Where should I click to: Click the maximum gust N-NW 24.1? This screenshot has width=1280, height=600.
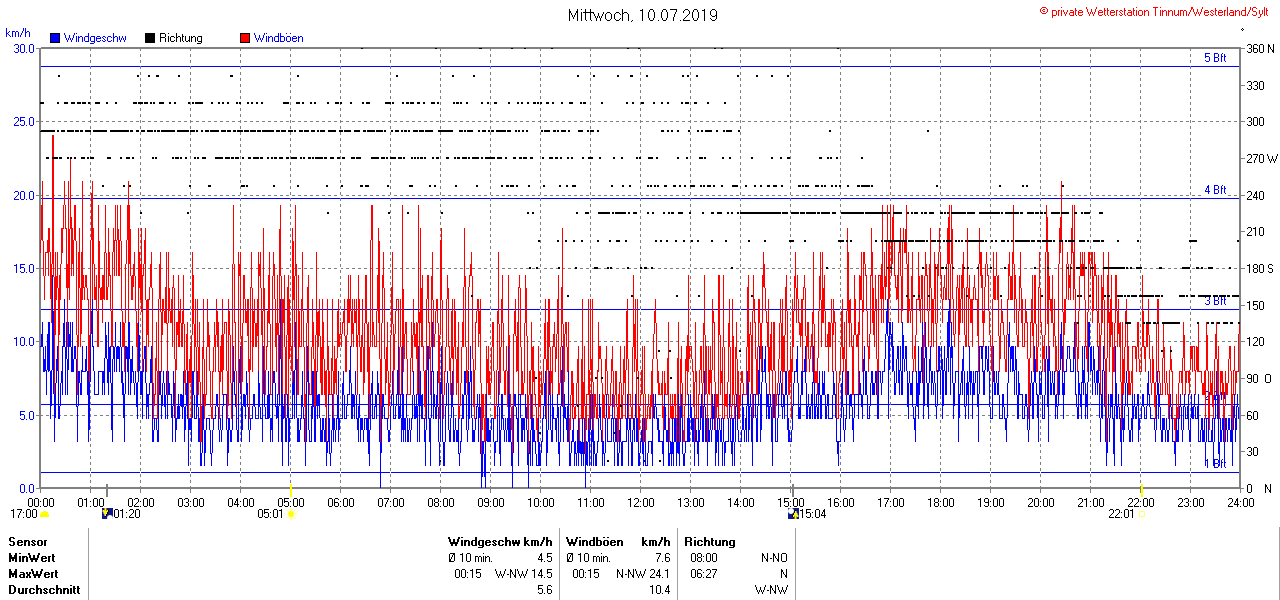[643, 574]
